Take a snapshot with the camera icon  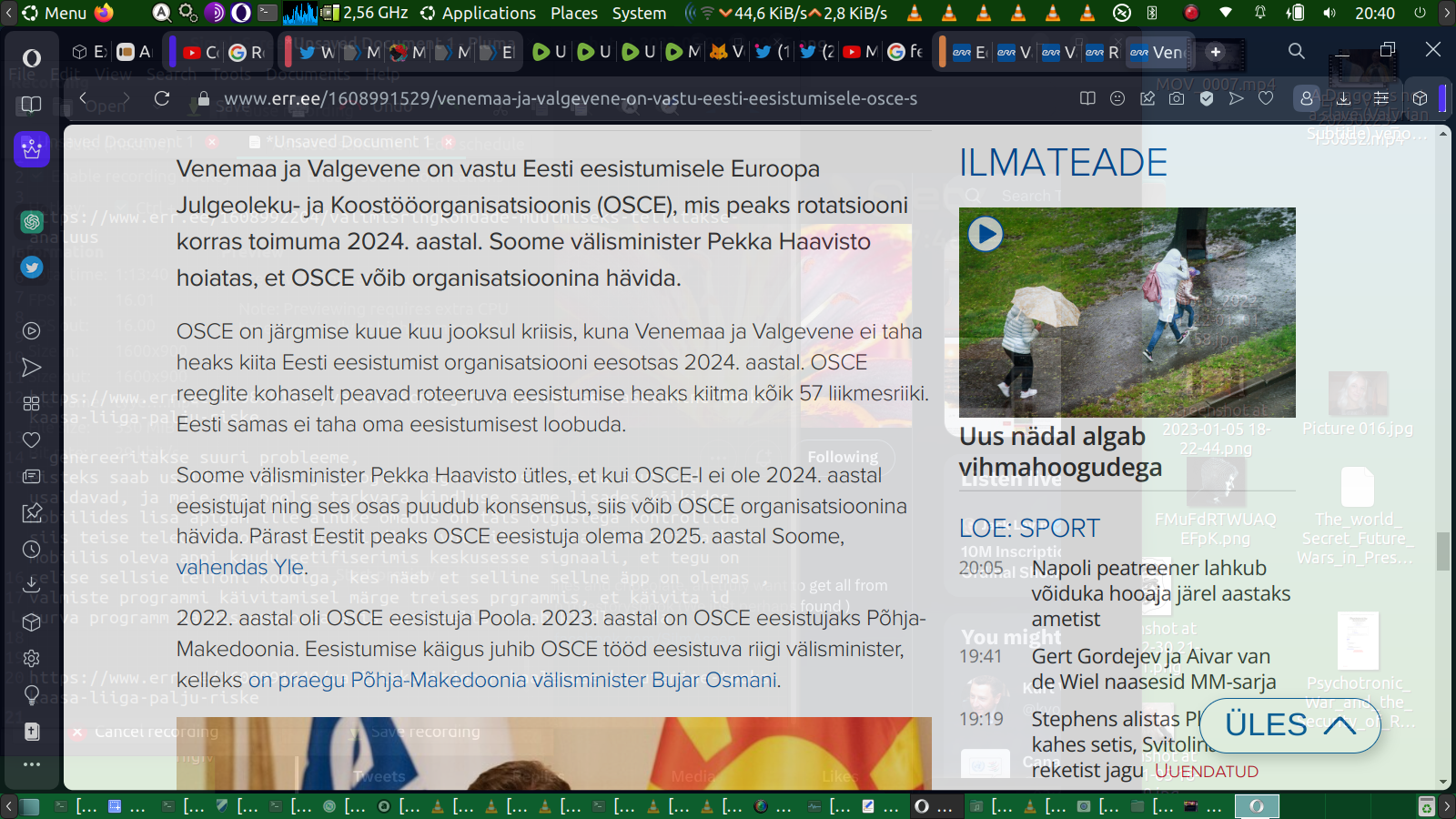[1177, 98]
